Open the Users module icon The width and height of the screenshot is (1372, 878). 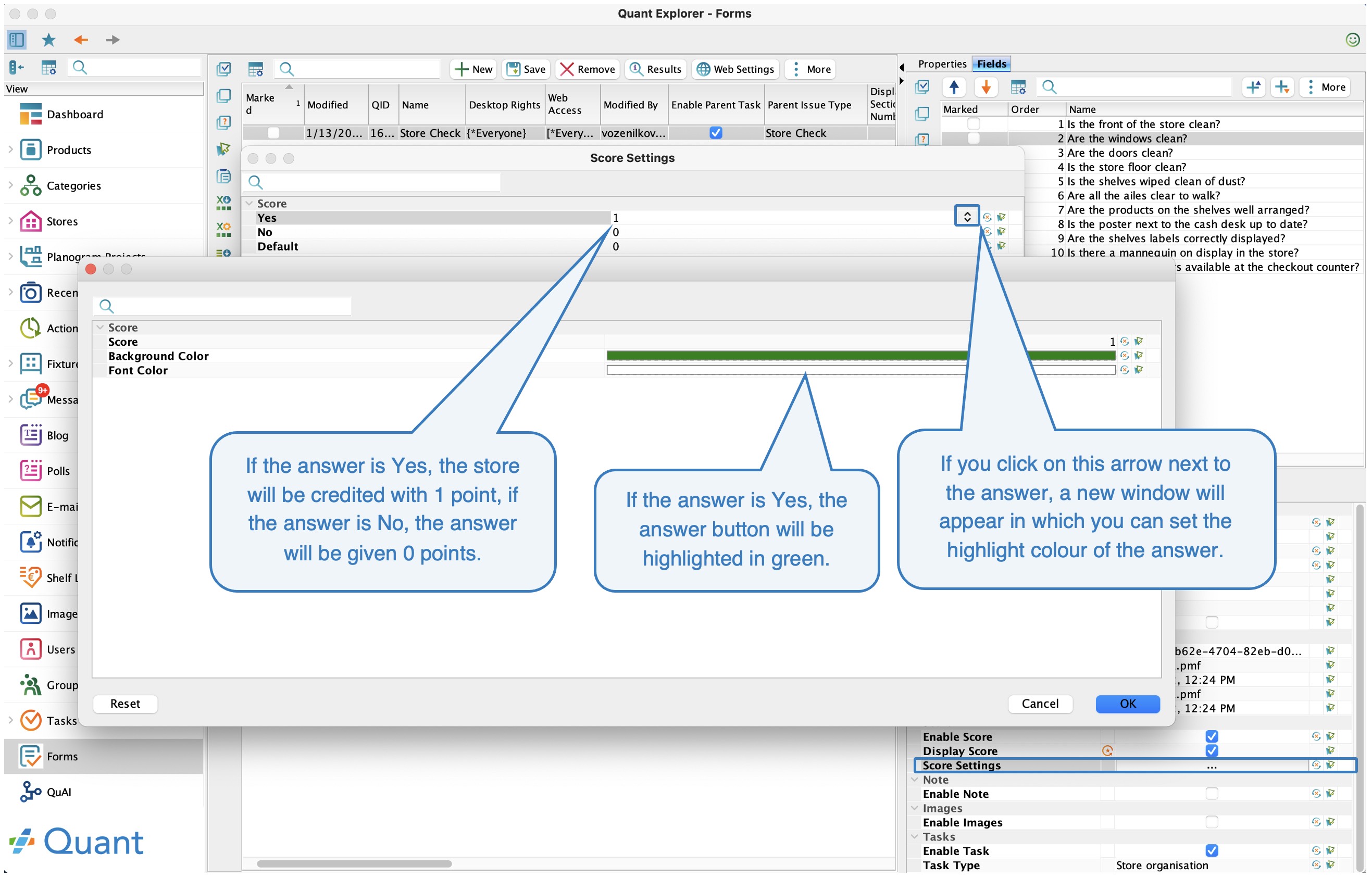click(31, 649)
